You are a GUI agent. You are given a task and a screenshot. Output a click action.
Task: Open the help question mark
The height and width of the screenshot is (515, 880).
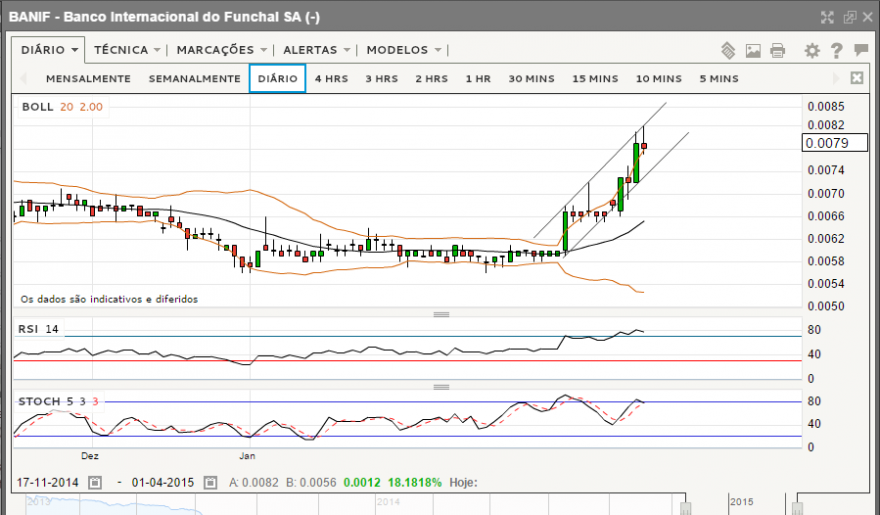point(836,51)
